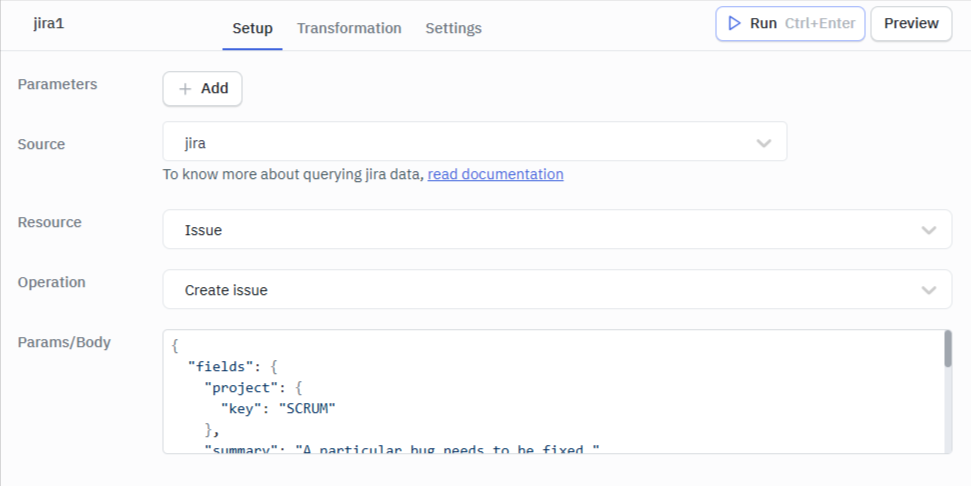Open the Preview button
Screen dimensions: 971x486
point(911,24)
